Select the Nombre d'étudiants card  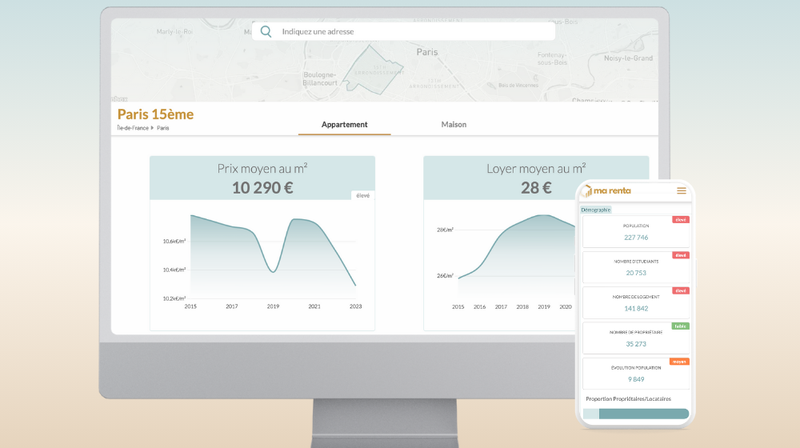click(635, 267)
